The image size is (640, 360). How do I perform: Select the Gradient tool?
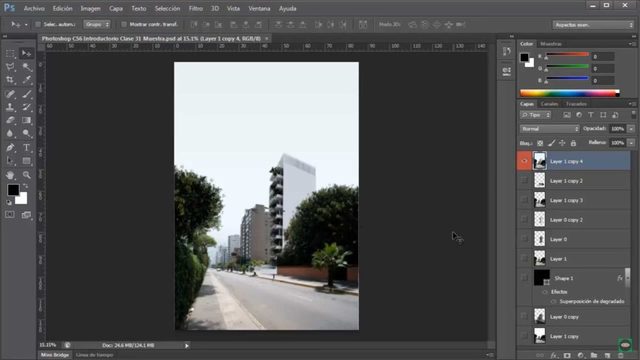click(x=27, y=120)
